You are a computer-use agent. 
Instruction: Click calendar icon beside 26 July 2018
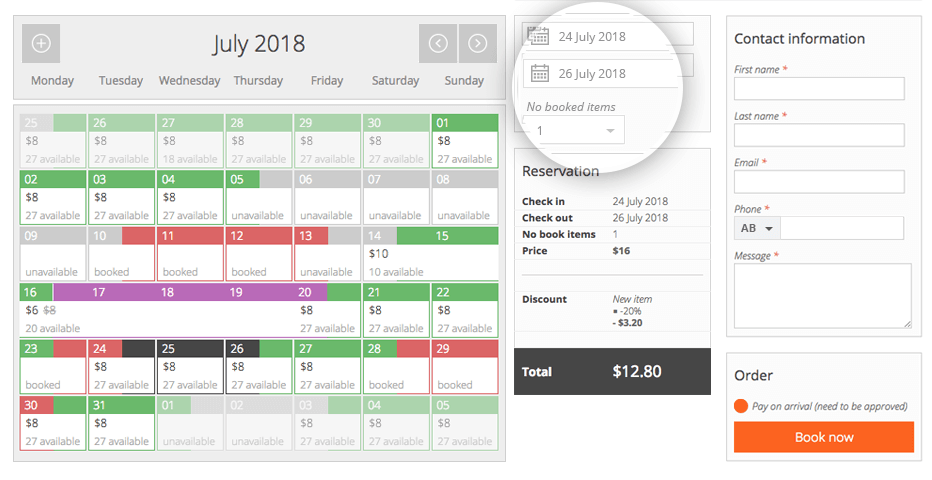pos(540,74)
